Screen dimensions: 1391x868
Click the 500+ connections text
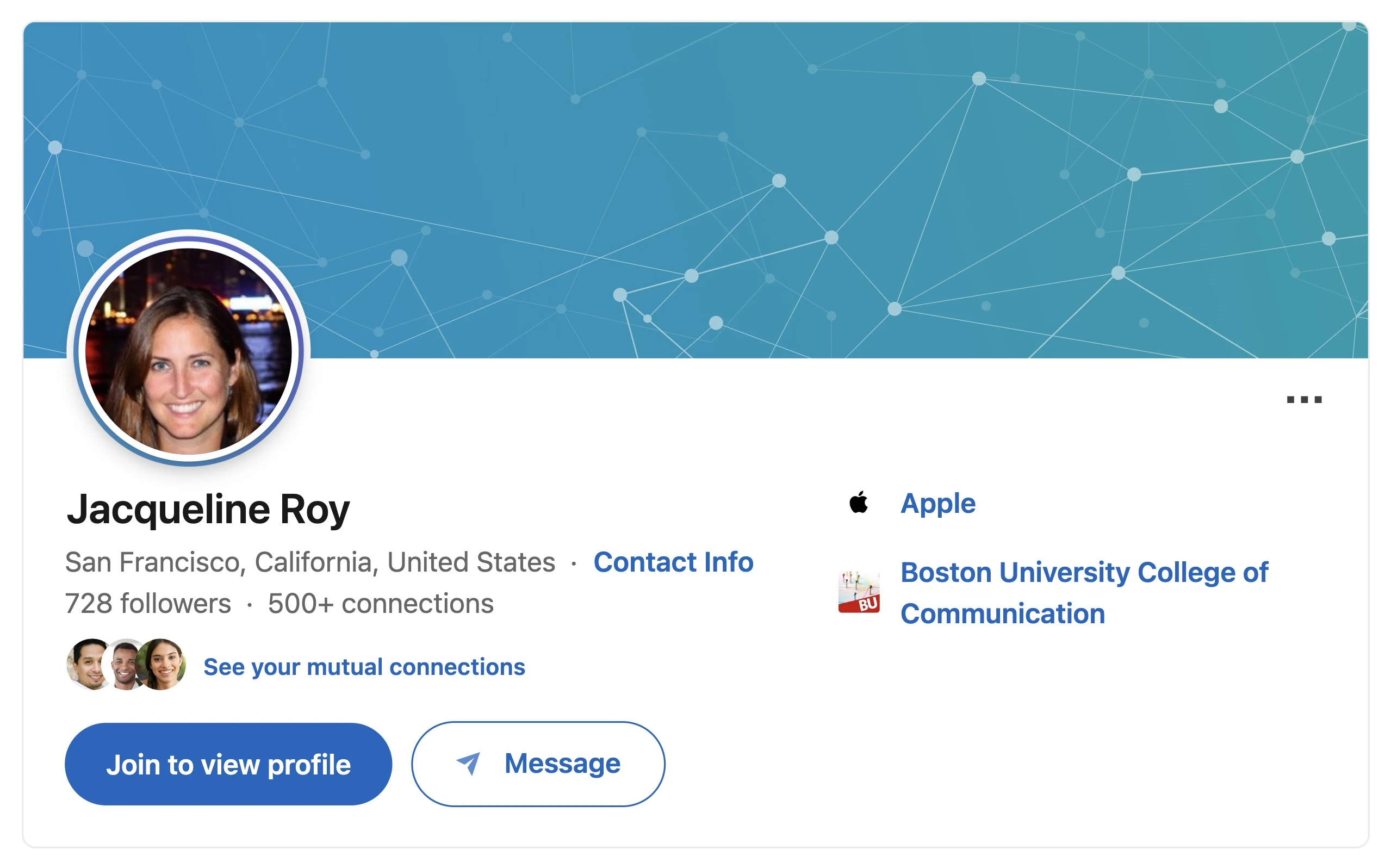[x=381, y=603]
